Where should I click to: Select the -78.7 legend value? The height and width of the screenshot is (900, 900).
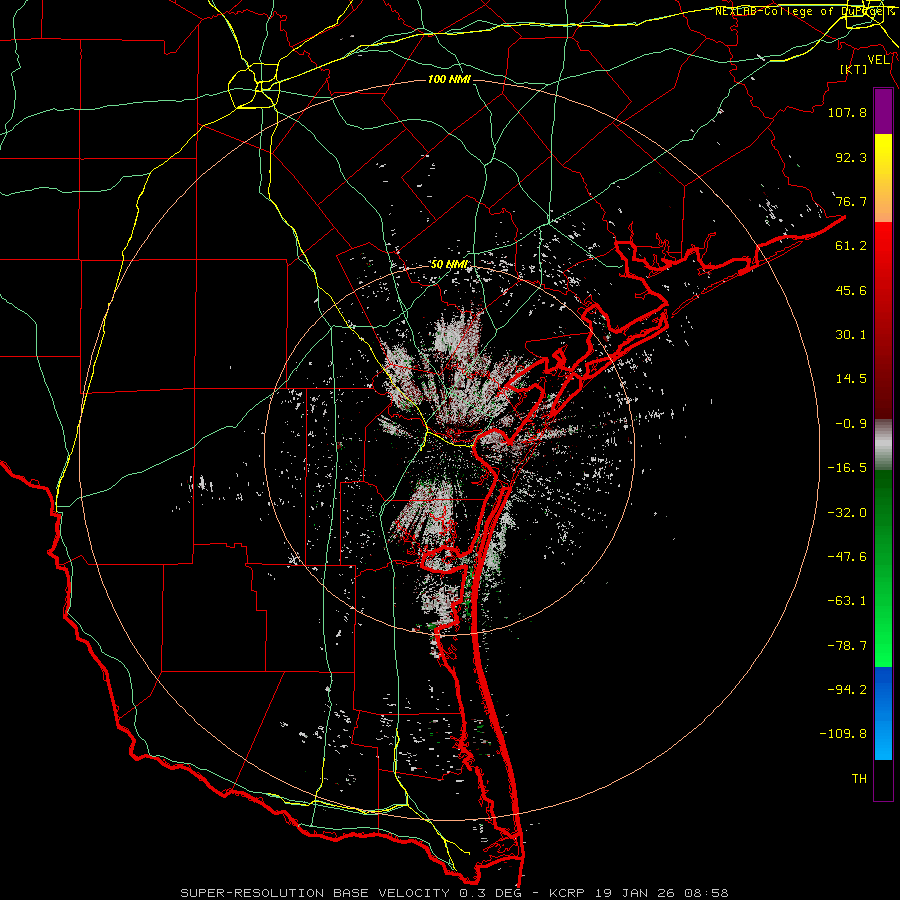(x=847, y=646)
